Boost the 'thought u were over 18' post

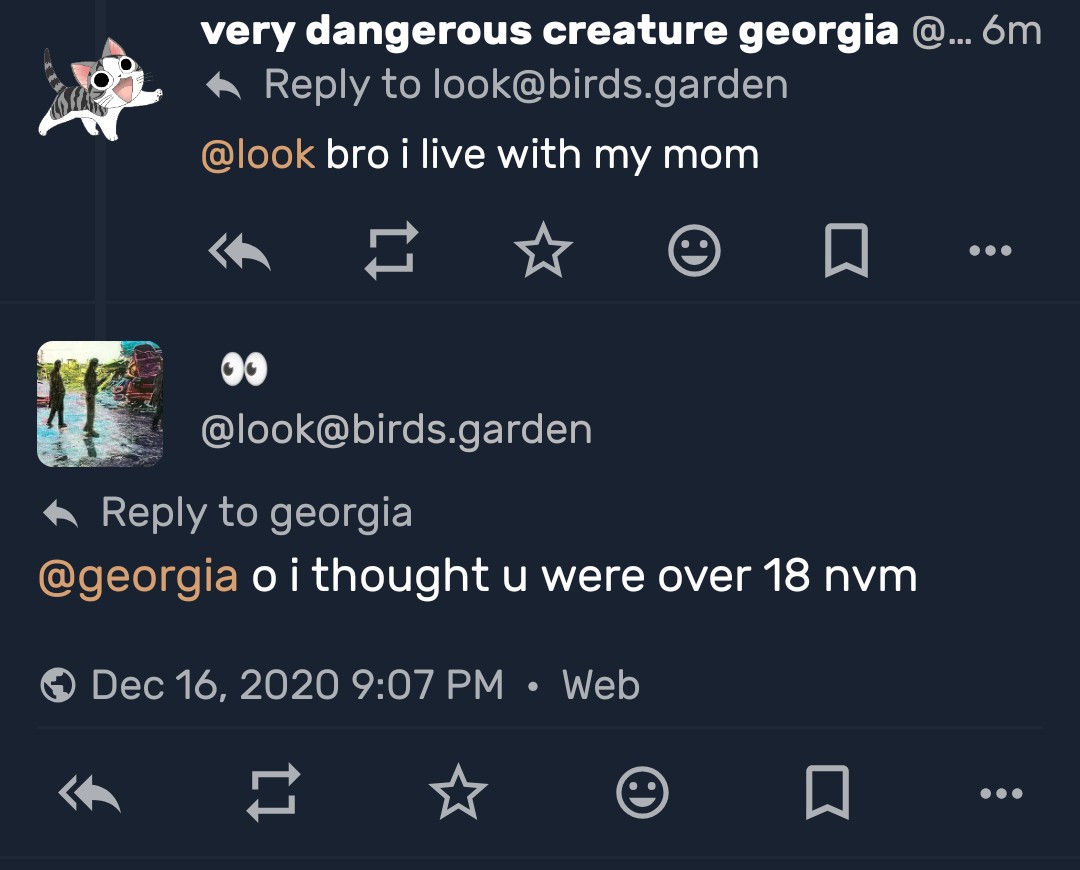[x=274, y=794]
